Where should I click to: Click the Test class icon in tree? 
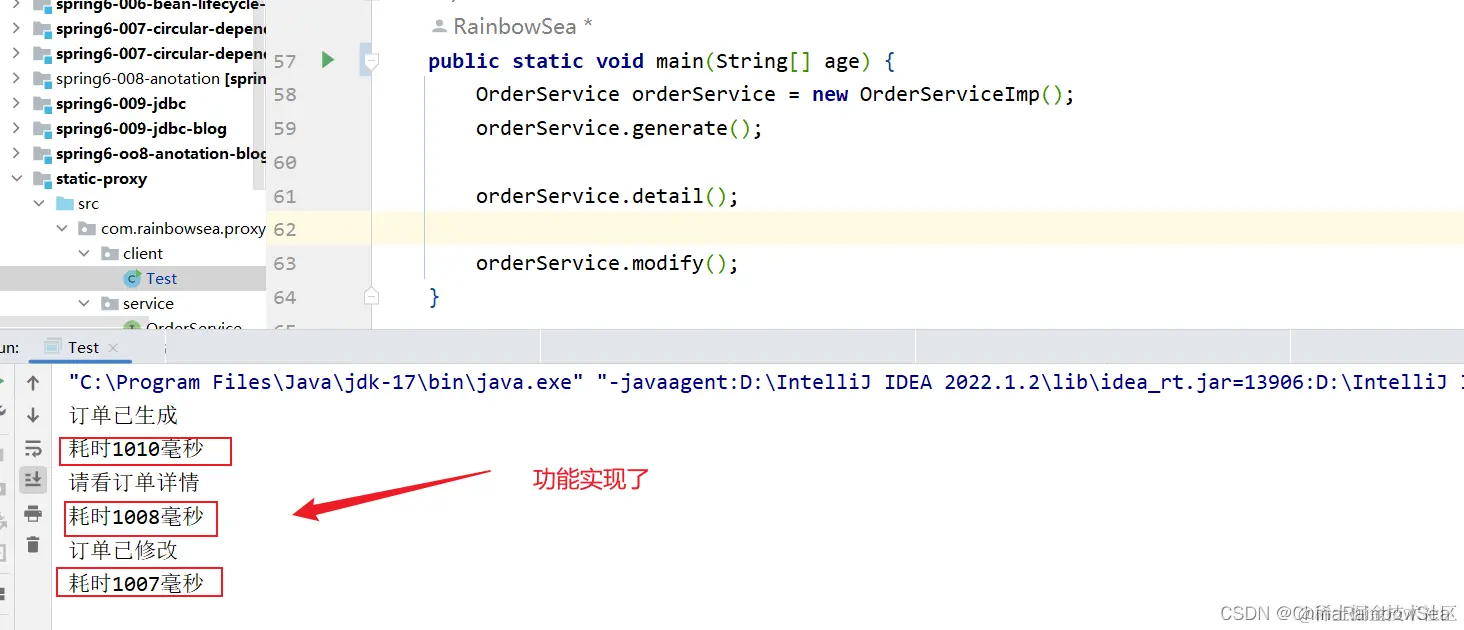132,279
